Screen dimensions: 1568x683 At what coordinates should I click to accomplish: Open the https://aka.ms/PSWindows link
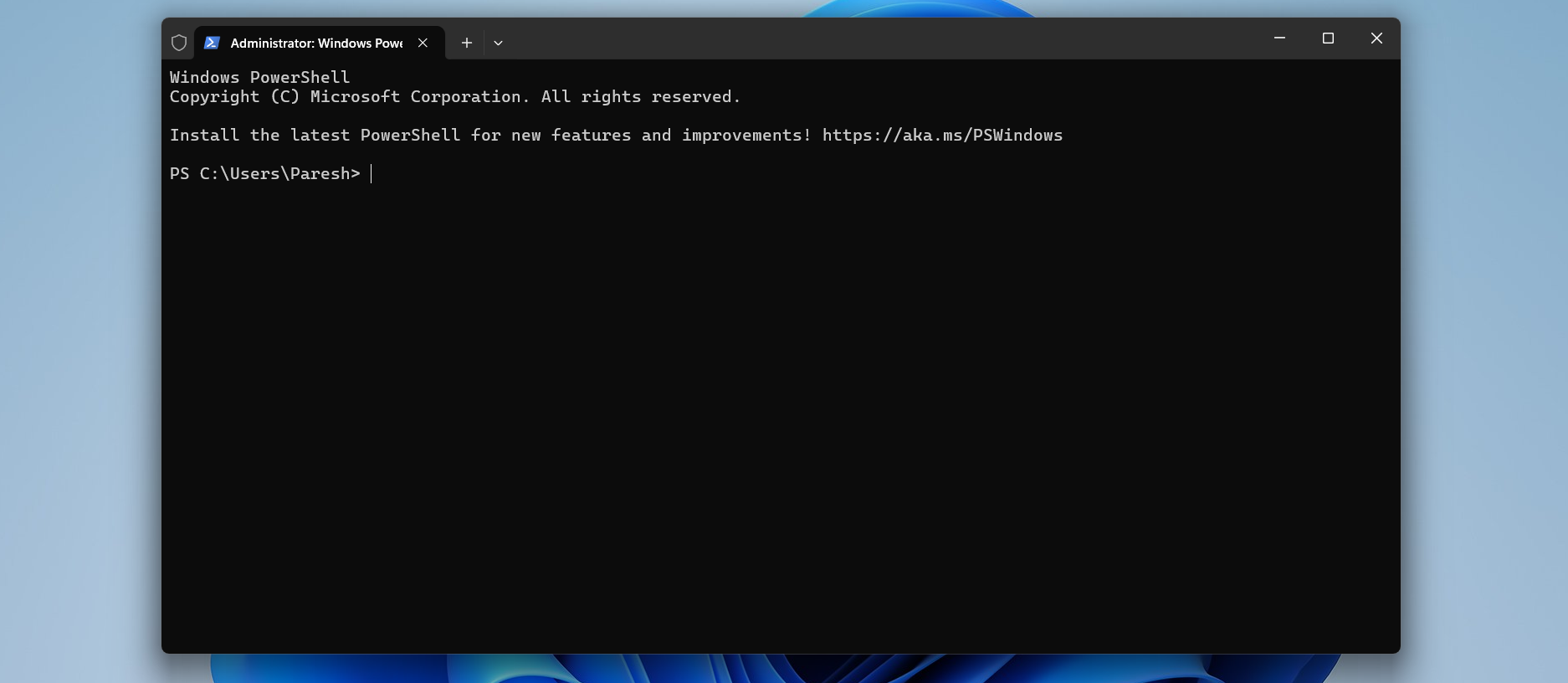pos(942,135)
